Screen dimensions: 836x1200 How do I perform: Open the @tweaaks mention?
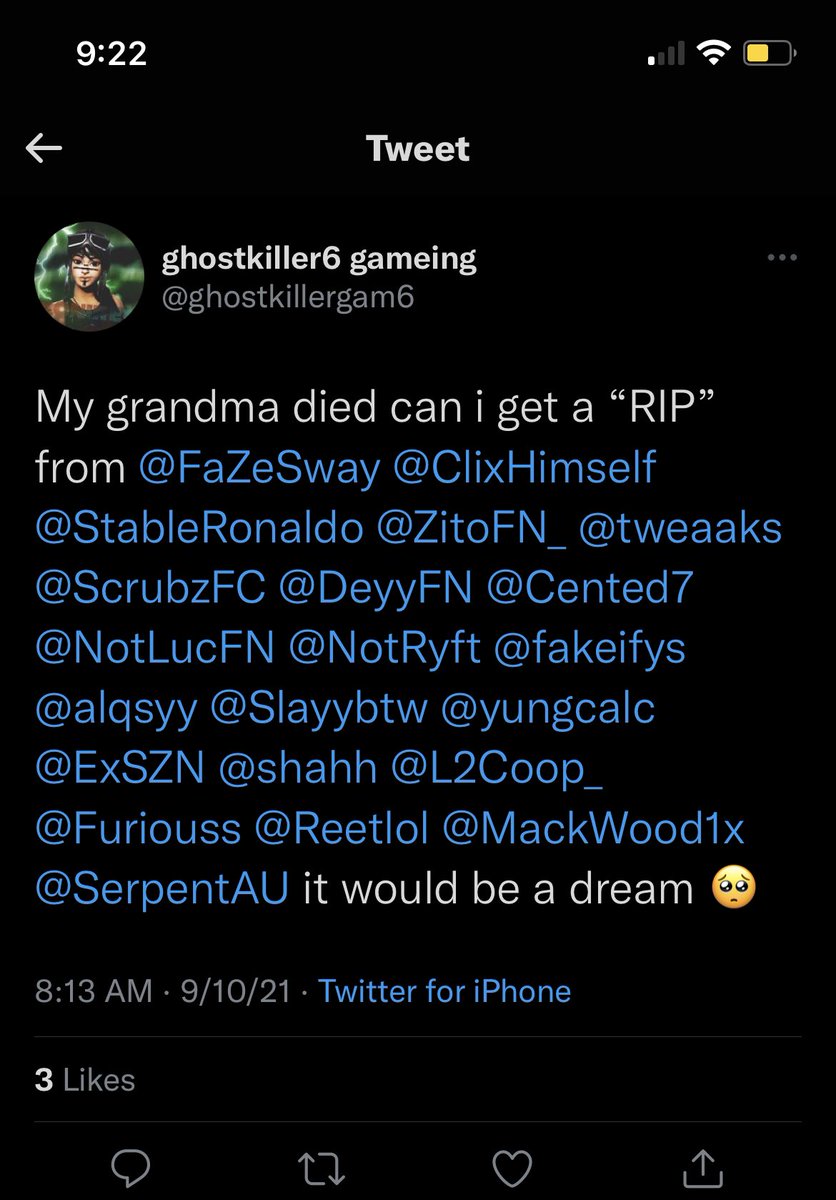point(681,528)
